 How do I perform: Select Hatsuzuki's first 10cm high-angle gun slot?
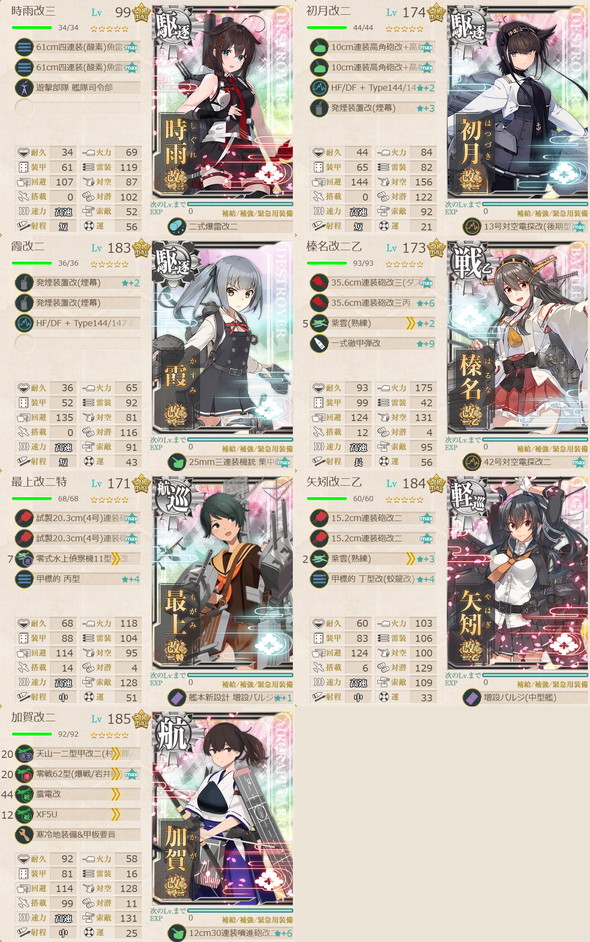[x=373, y=47]
